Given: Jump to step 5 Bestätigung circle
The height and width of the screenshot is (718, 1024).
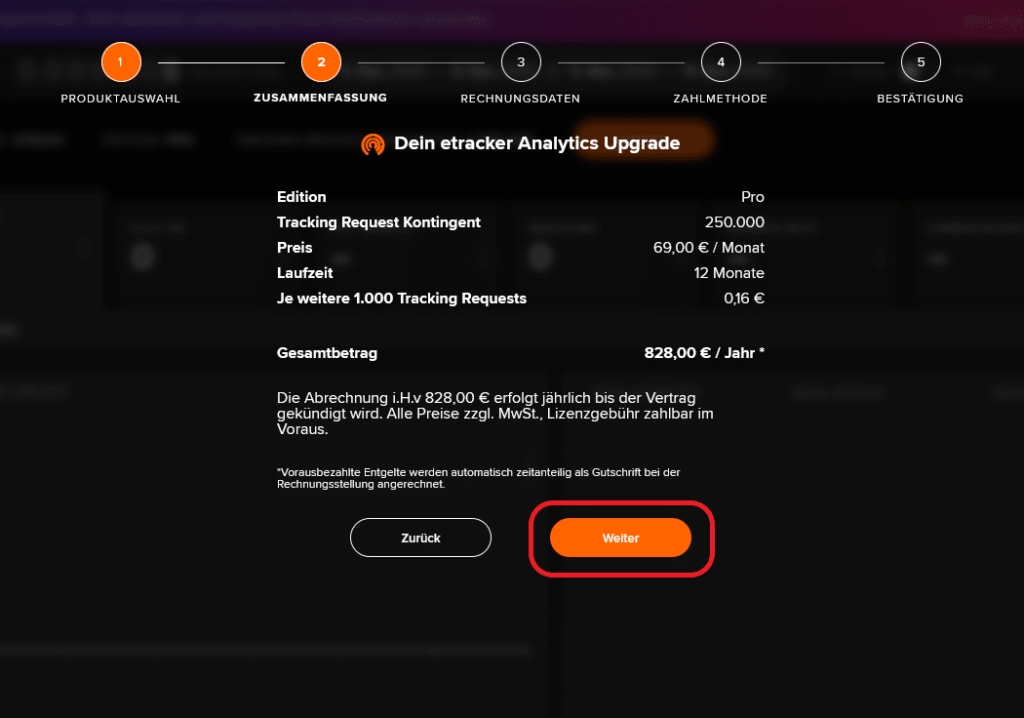Looking at the screenshot, I should coord(921,62).
